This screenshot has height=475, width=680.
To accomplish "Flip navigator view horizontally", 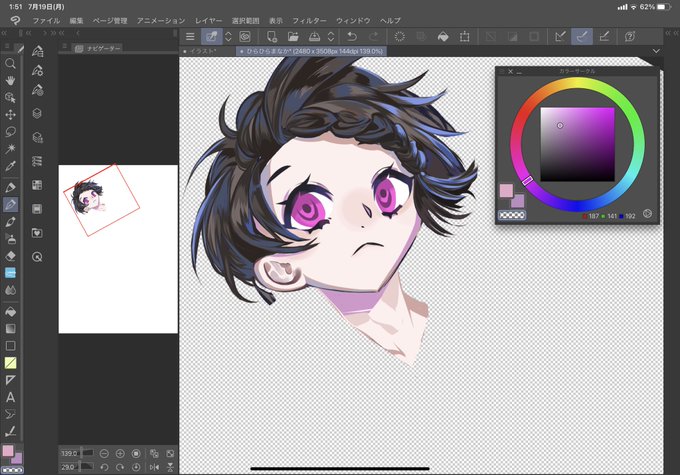I will click(154, 467).
